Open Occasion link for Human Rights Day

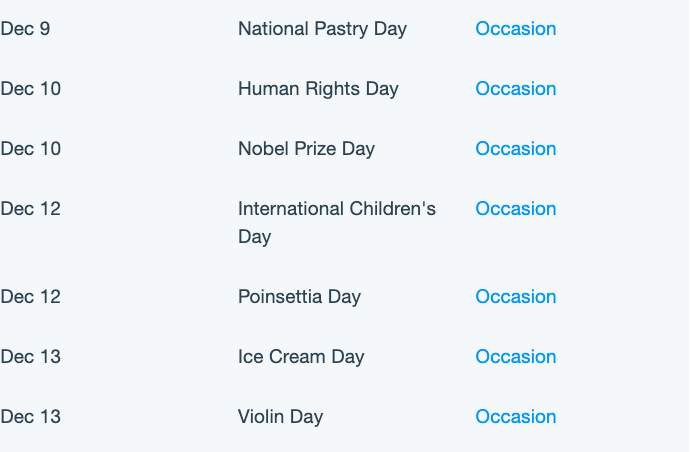pos(516,89)
